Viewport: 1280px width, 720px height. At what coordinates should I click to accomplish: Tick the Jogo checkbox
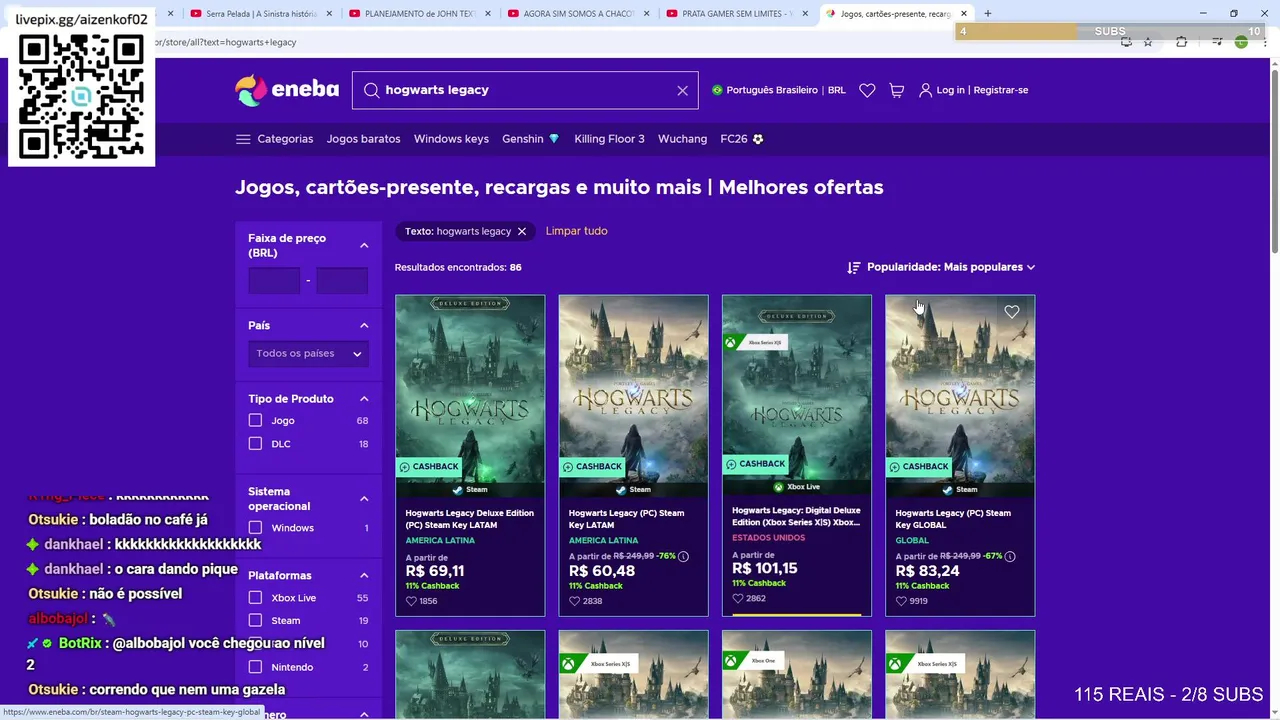255,421
